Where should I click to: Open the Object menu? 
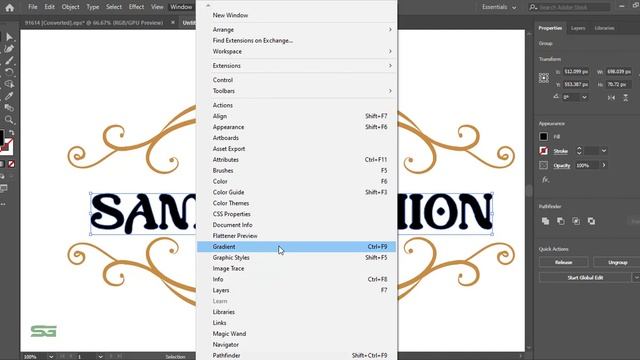coord(70,7)
